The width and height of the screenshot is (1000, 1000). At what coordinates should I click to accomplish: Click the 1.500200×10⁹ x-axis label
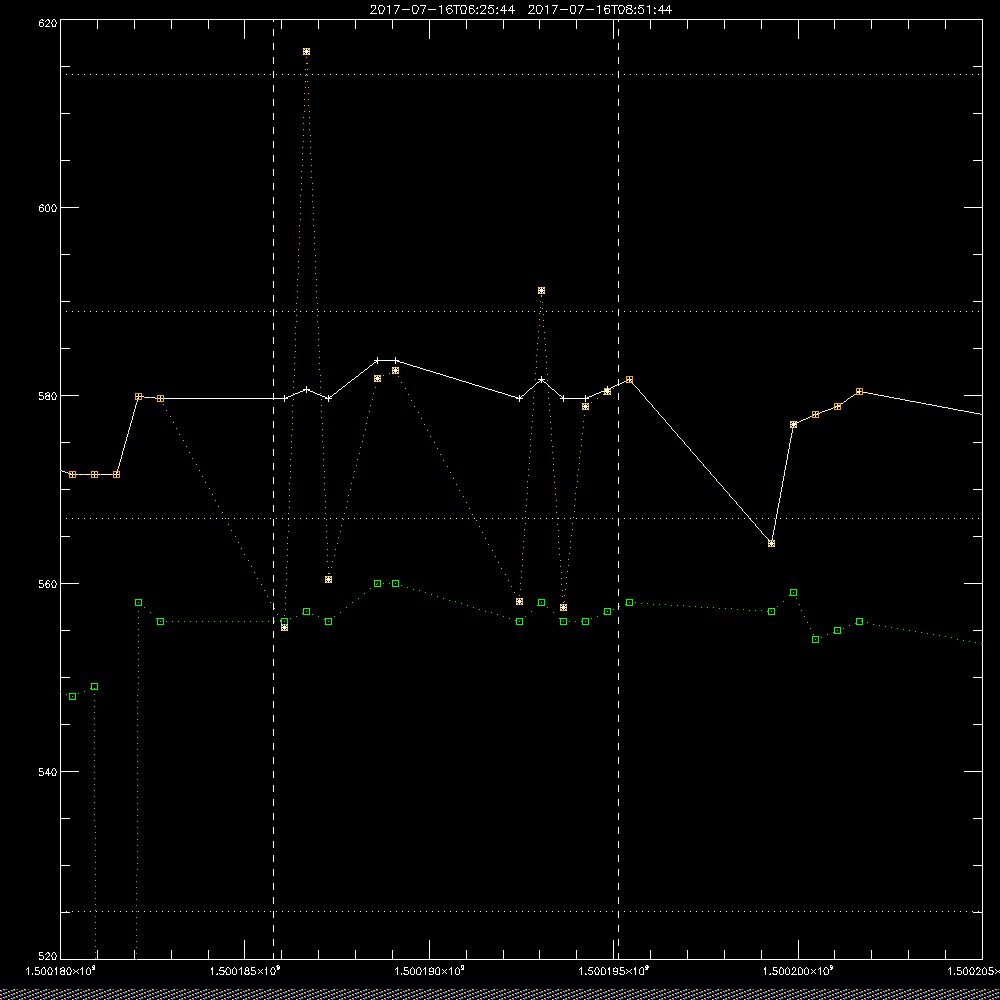coord(798,971)
